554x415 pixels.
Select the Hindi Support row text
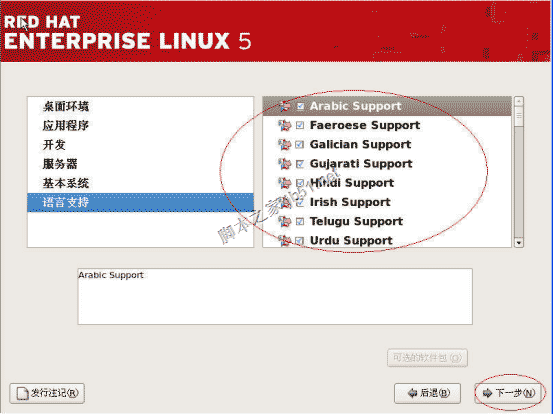point(352,183)
